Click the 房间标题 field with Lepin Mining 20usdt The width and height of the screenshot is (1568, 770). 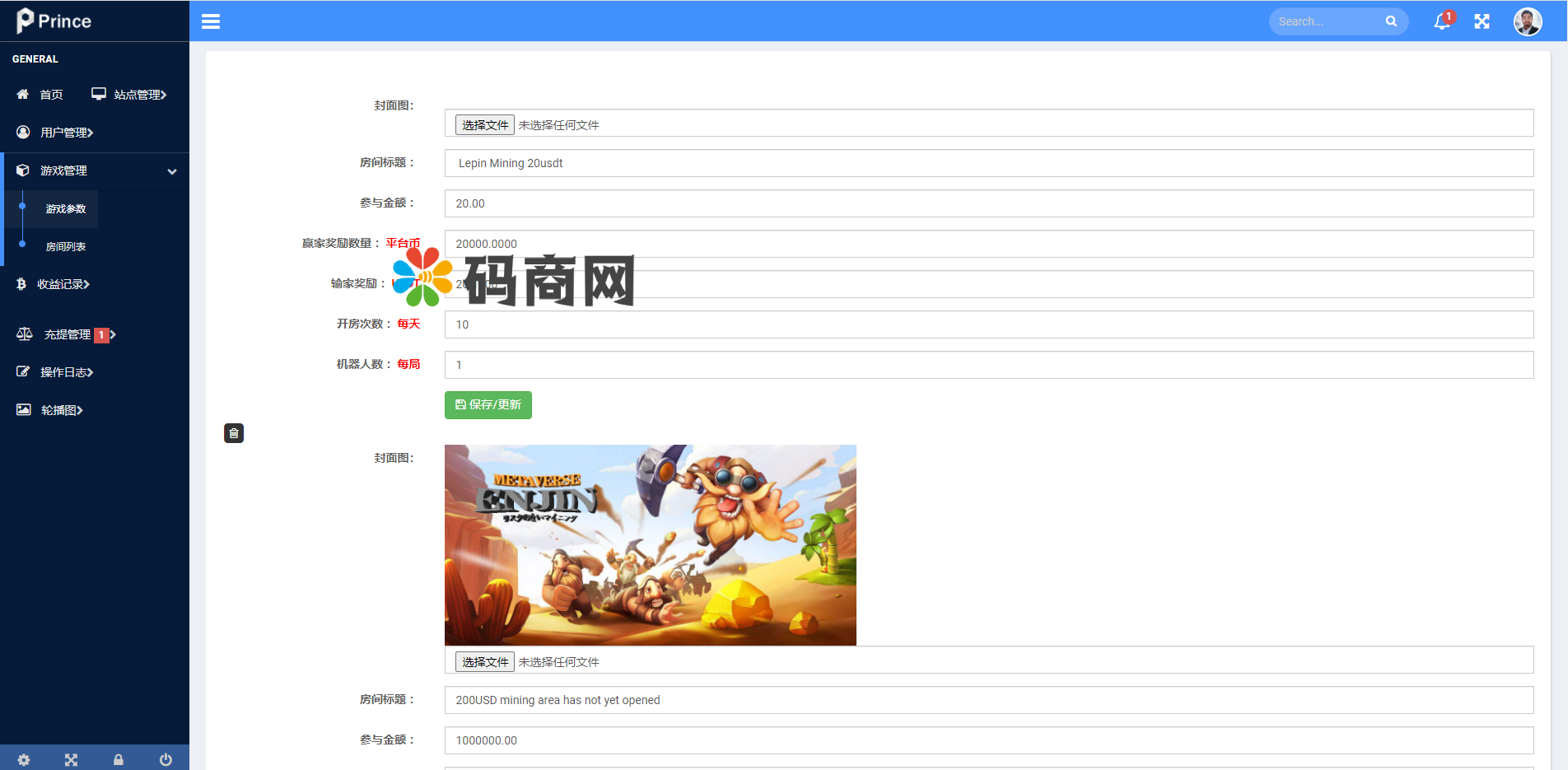988,163
